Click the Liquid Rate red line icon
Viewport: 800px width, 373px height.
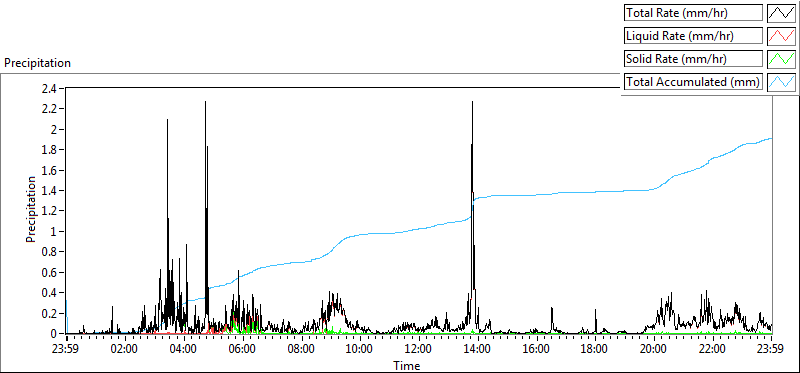click(x=781, y=36)
